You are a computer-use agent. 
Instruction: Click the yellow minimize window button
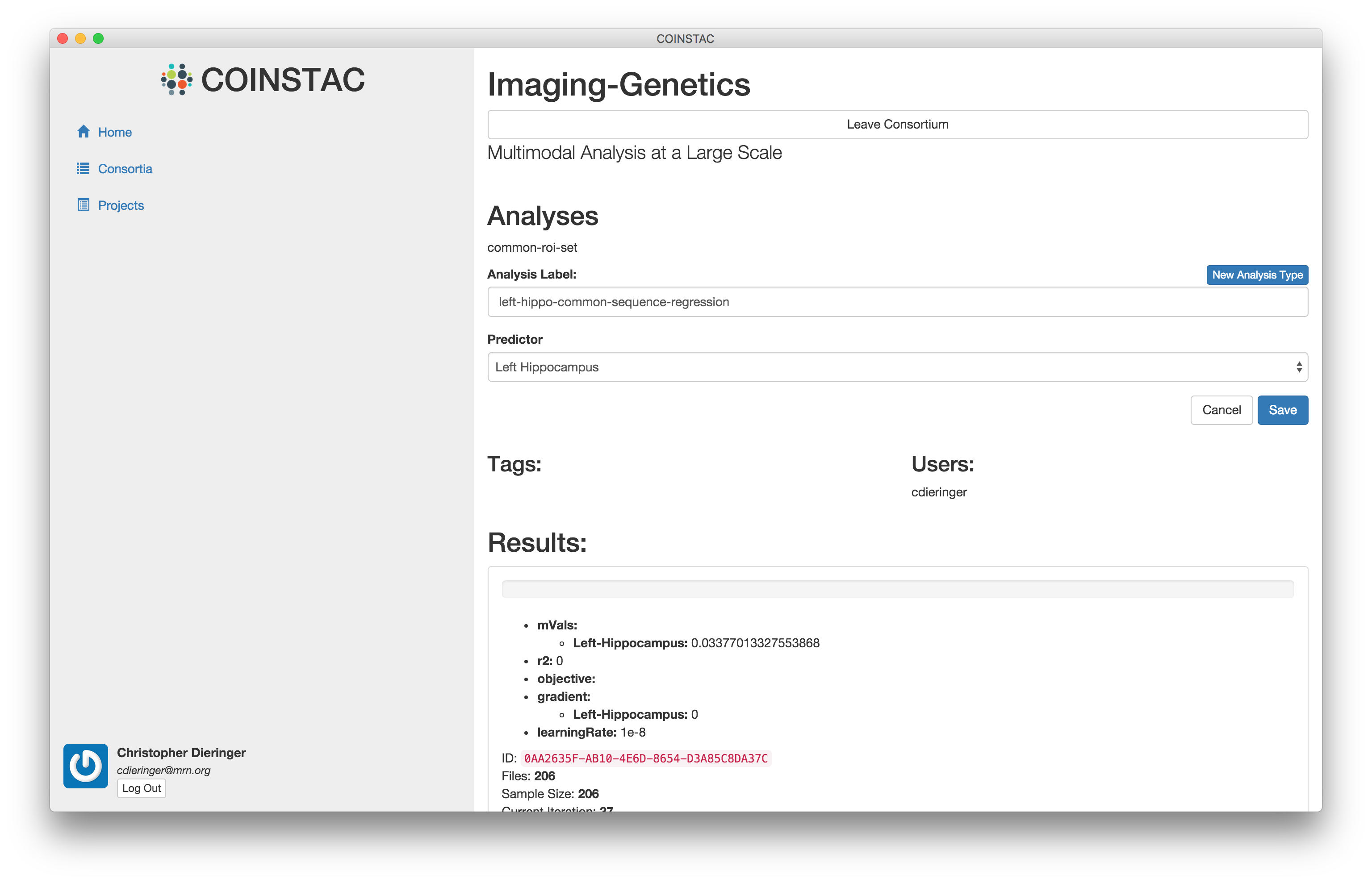pos(81,38)
